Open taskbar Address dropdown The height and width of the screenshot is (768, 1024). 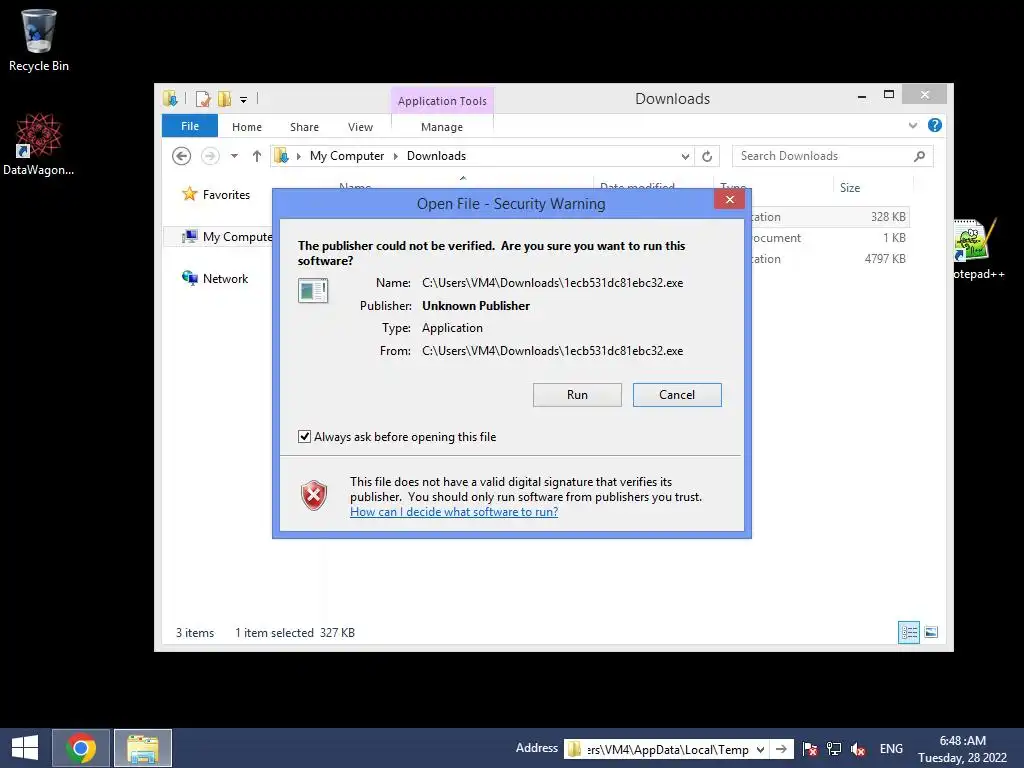[761, 749]
